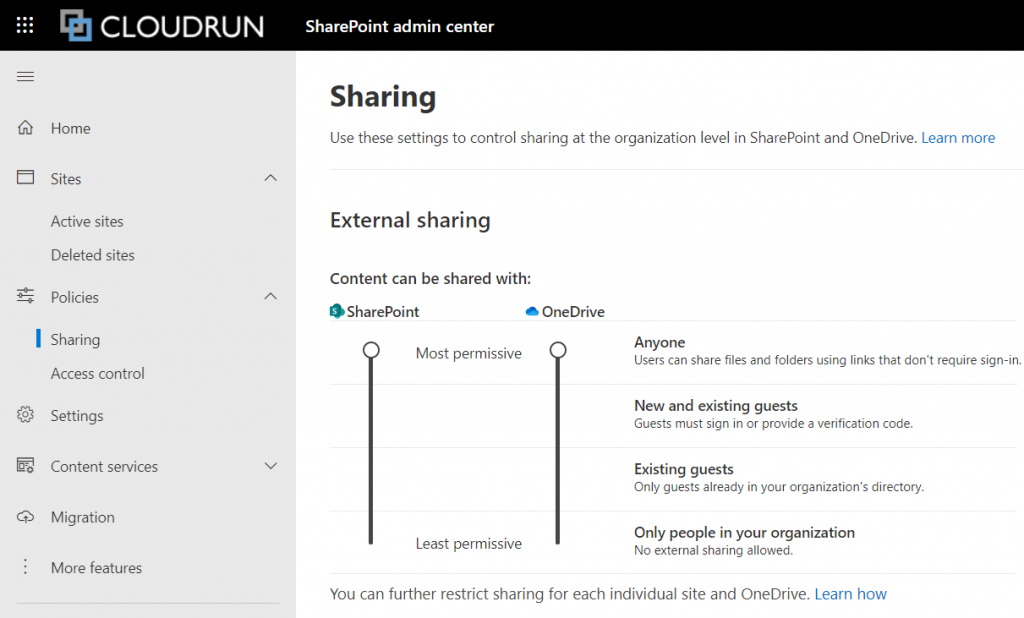Image resolution: width=1024 pixels, height=618 pixels.
Task: Open Active sites in navigation
Action: [87, 221]
